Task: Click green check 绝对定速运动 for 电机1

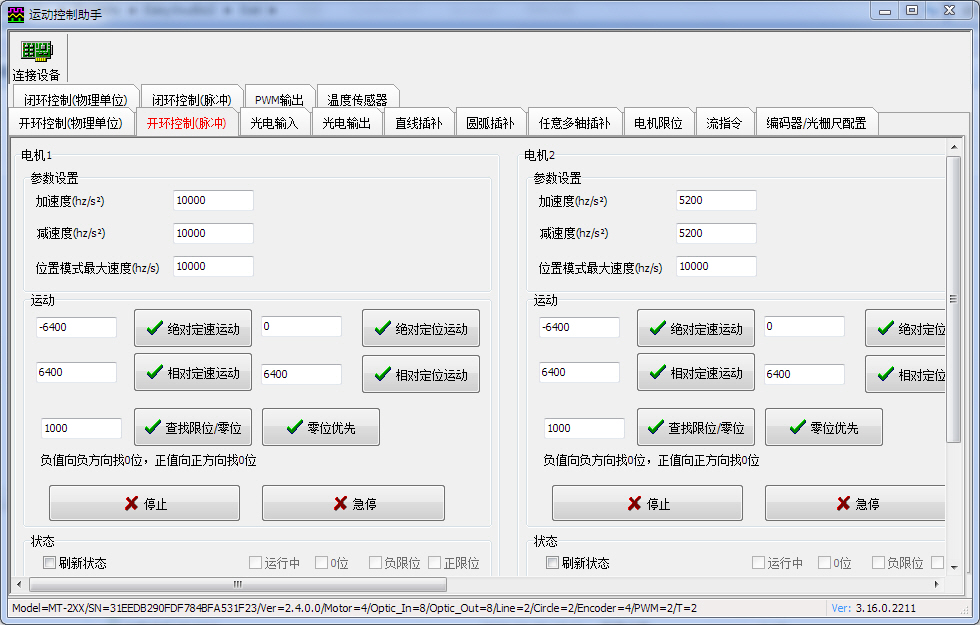Action: [192, 328]
